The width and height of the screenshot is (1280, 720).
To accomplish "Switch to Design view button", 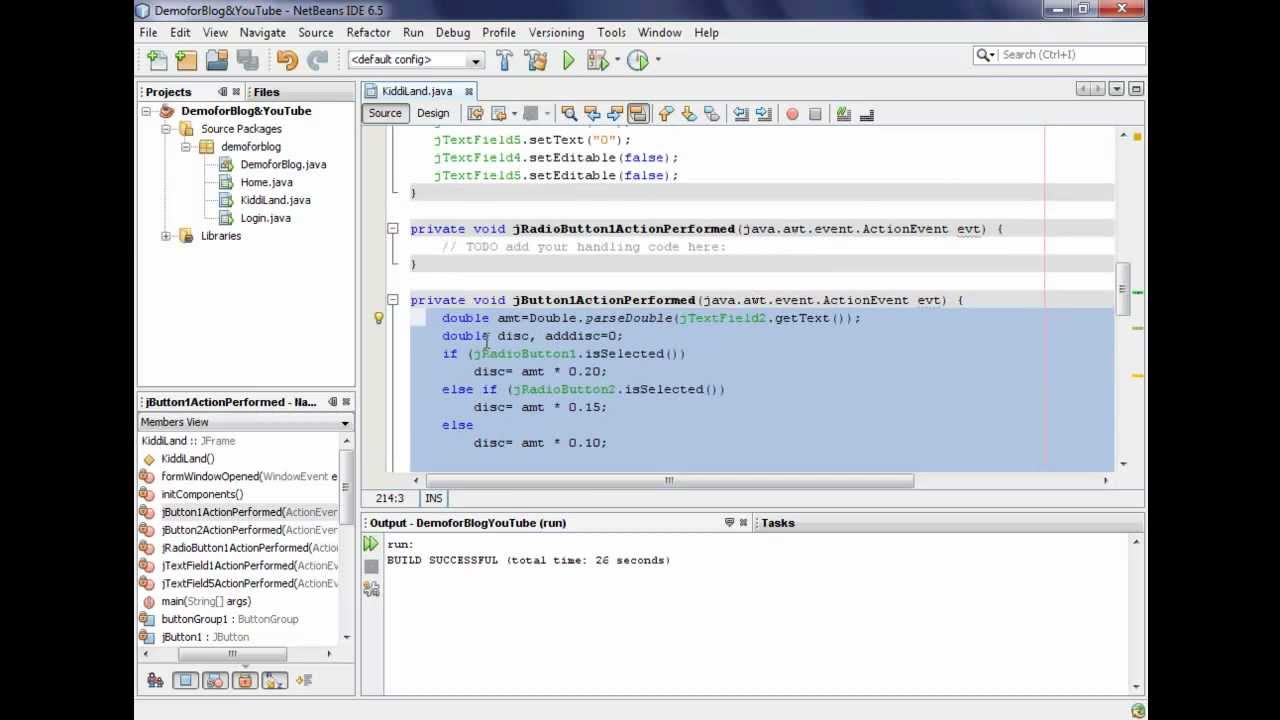I will click(x=433, y=113).
